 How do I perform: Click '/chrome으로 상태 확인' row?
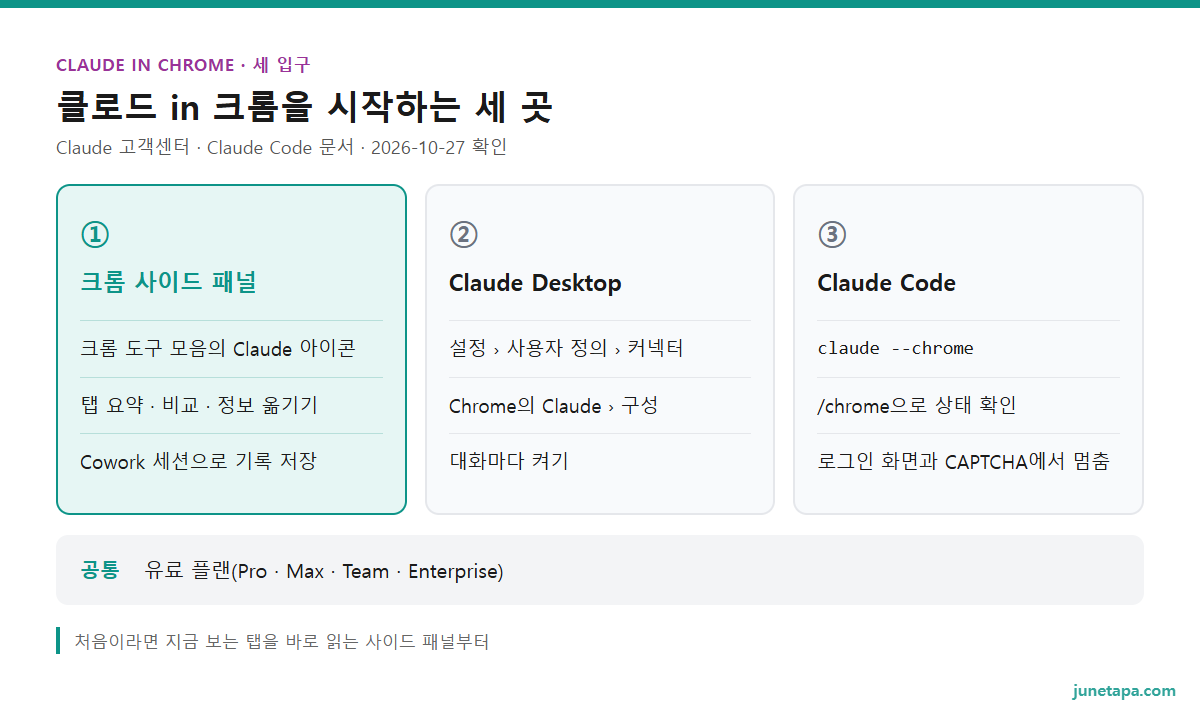tap(968, 405)
